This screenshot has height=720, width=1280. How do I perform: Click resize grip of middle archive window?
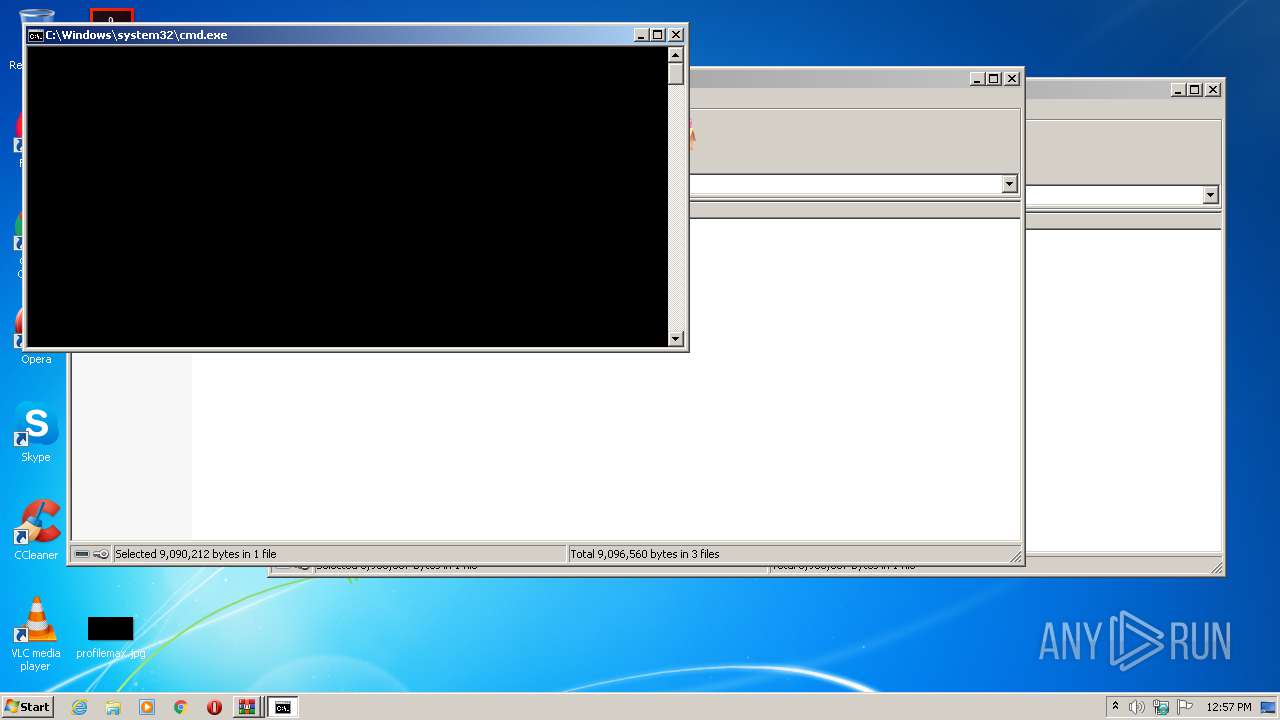pos(1015,556)
